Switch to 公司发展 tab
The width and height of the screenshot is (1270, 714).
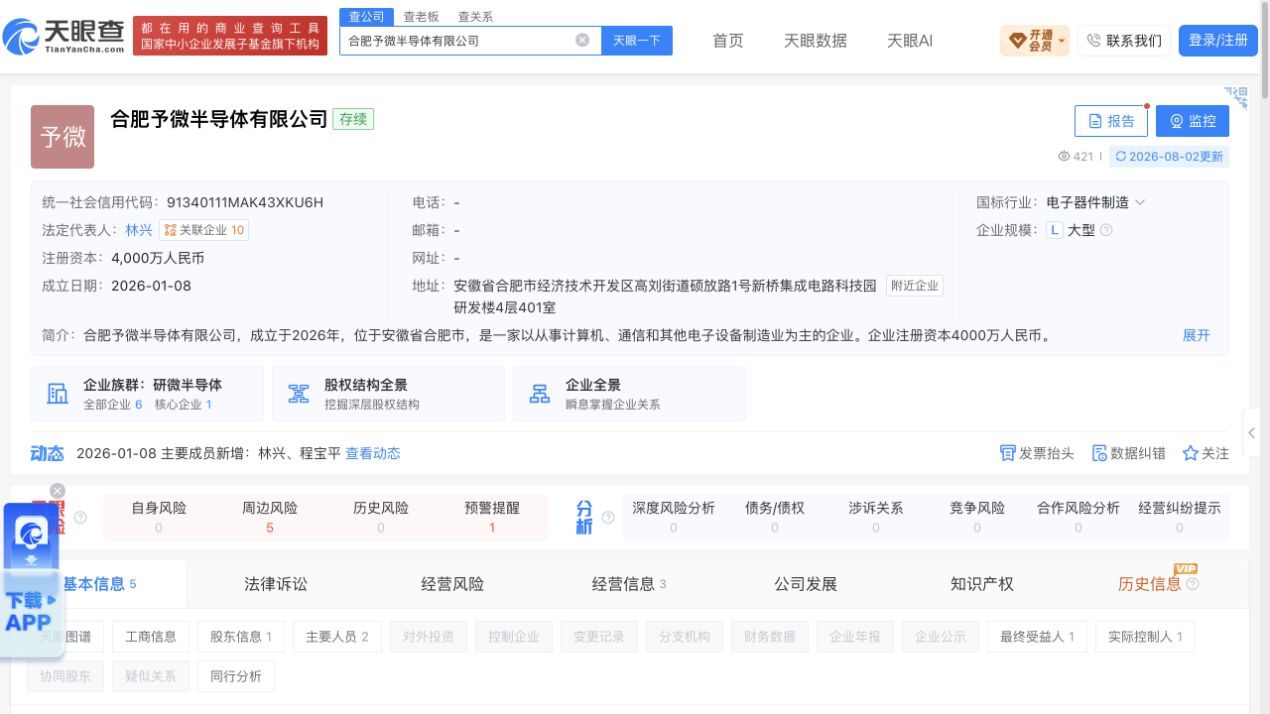point(806,584)
